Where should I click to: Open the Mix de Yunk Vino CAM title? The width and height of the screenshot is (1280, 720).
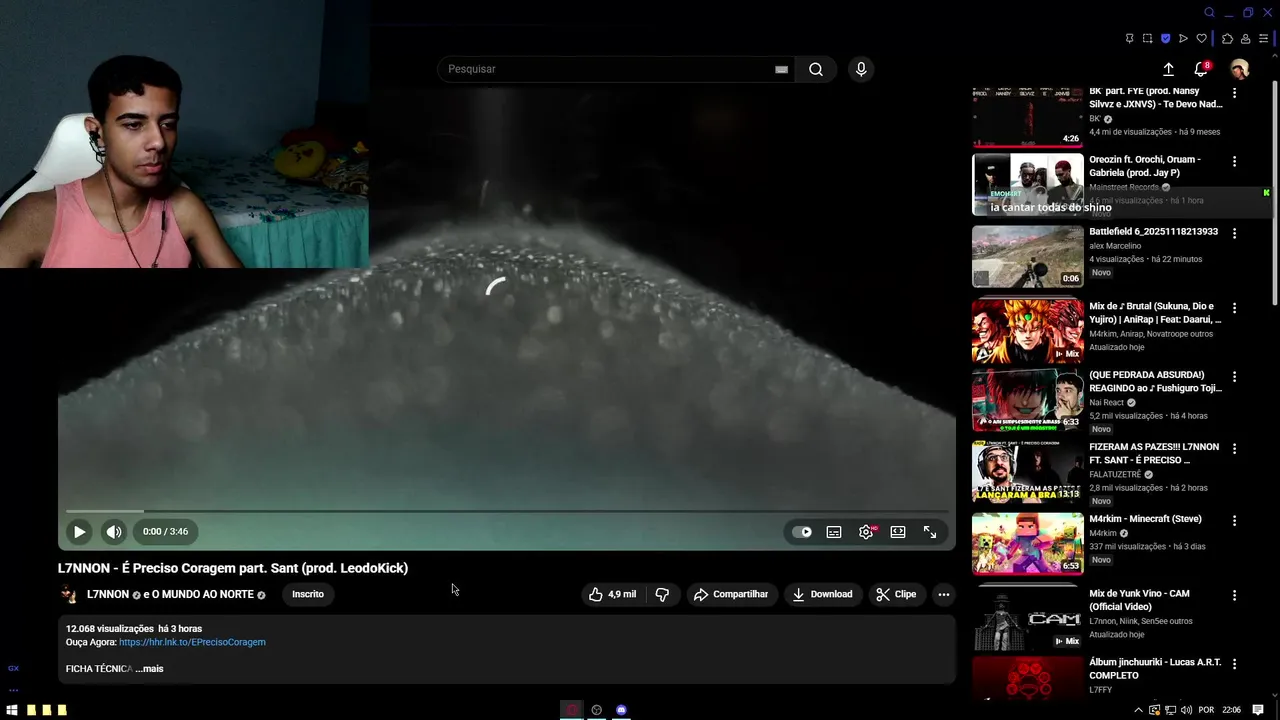click(1139, 600)
